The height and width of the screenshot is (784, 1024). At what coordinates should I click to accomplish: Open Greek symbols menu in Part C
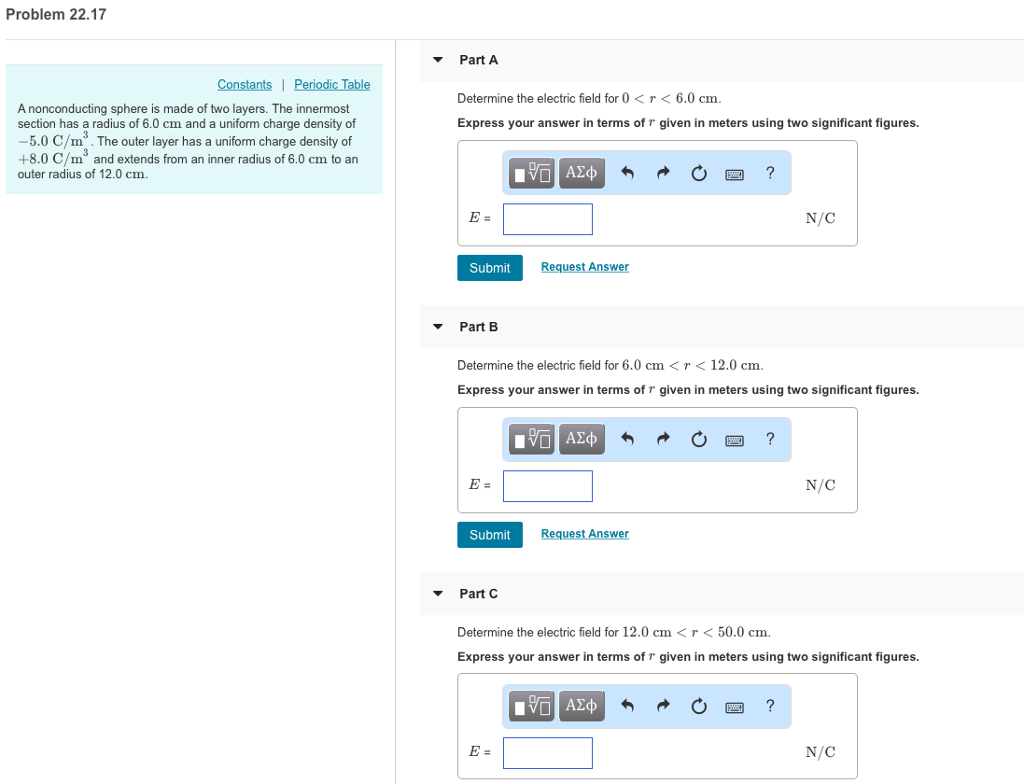581,706
